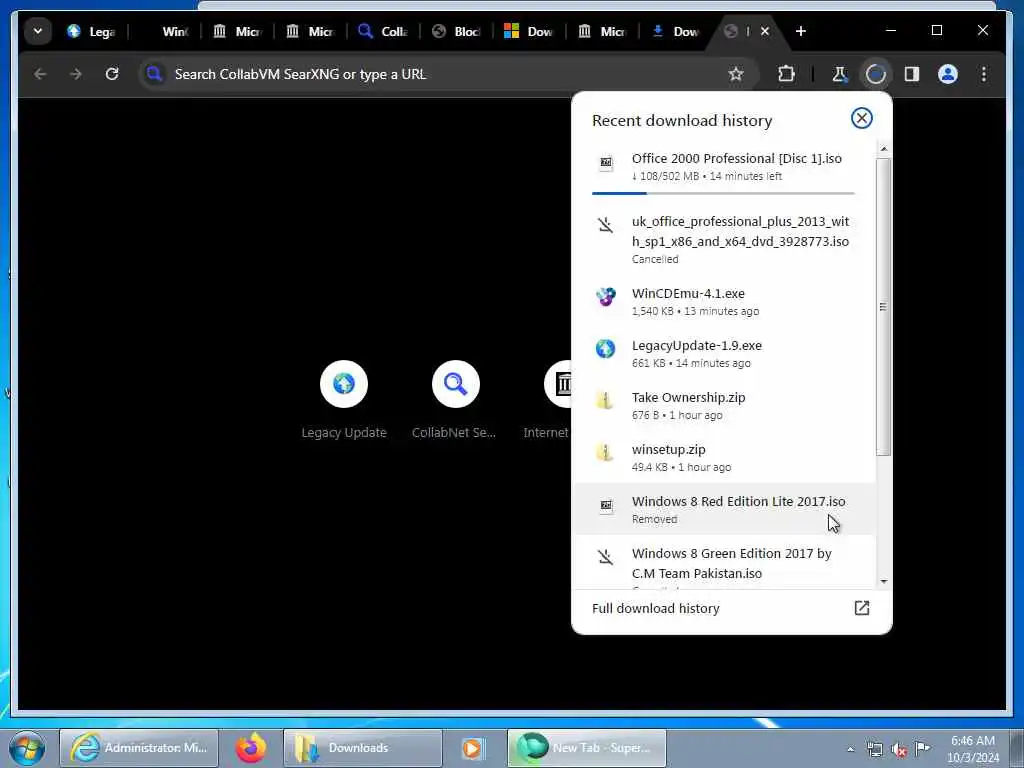Click the winsetup.zip archive icon
1024x768 pixels.
605,452
